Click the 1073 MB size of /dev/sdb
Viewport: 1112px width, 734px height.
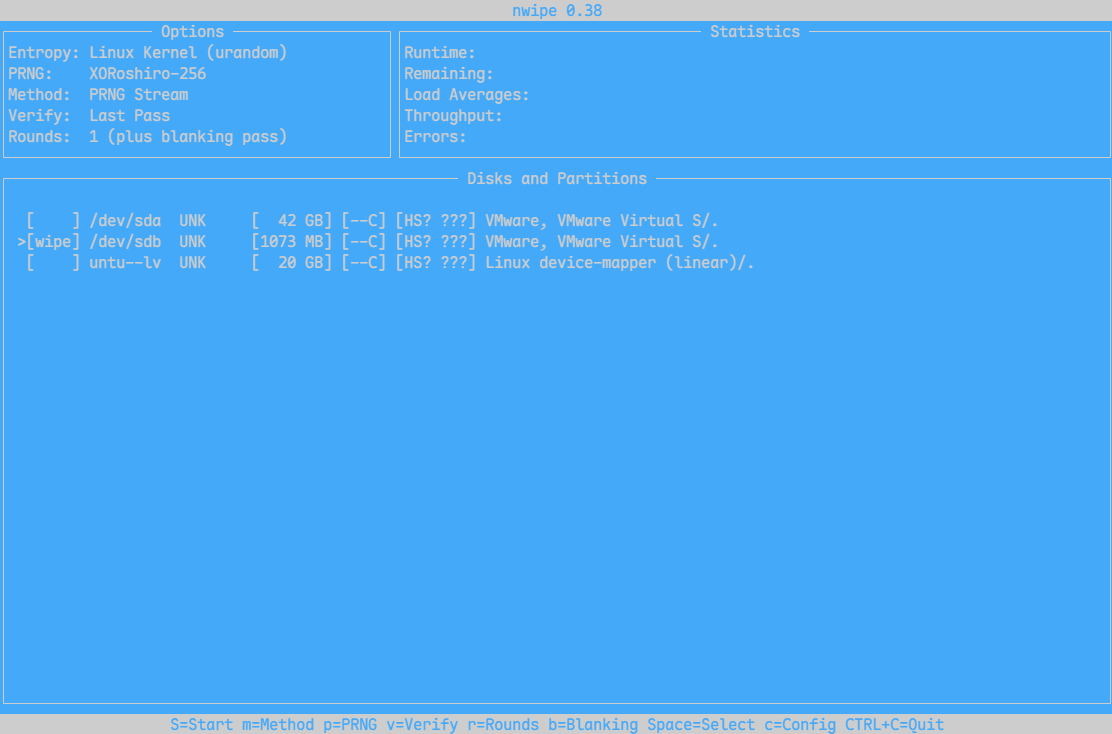pos(291,242)
